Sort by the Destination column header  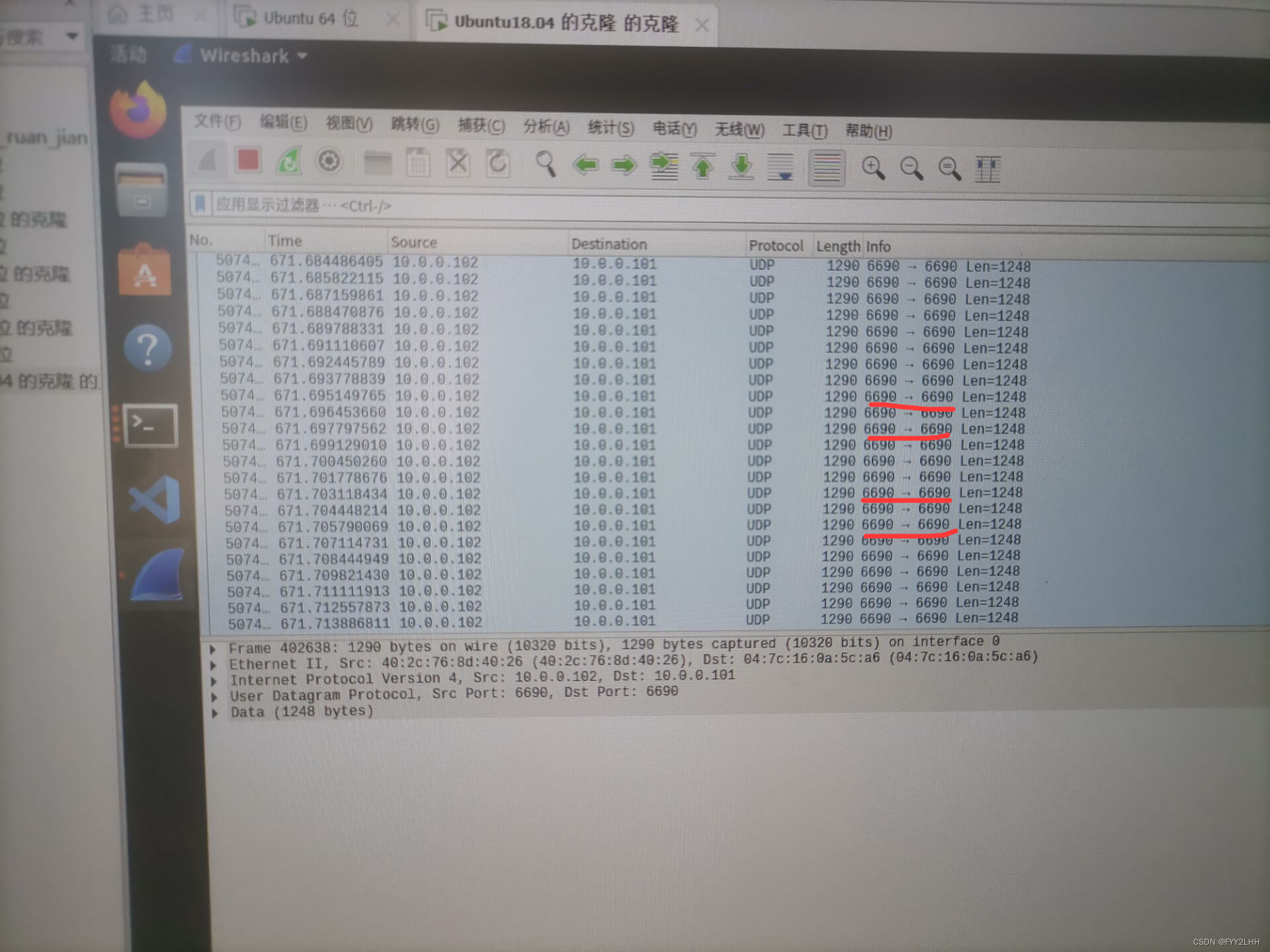tap(656, 245)
